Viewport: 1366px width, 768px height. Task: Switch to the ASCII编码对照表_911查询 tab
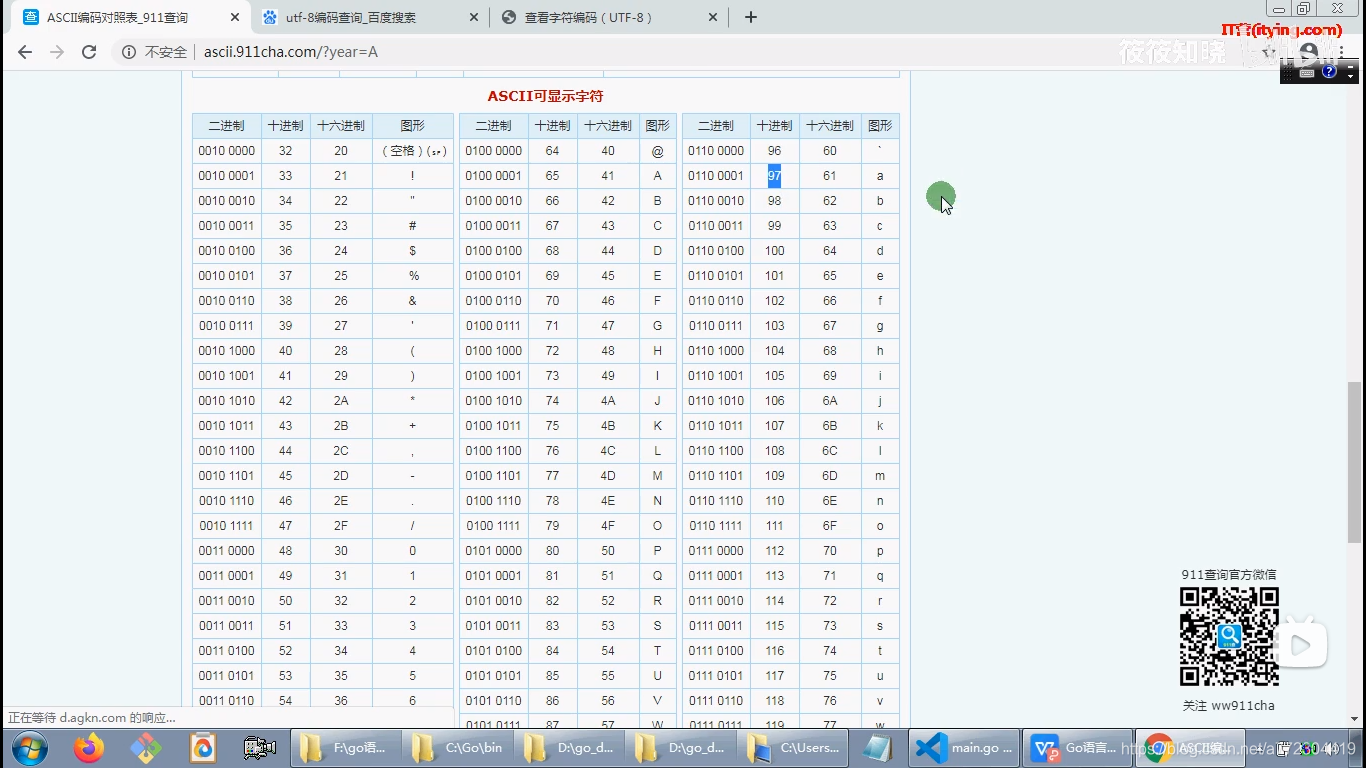click(130, 17)
